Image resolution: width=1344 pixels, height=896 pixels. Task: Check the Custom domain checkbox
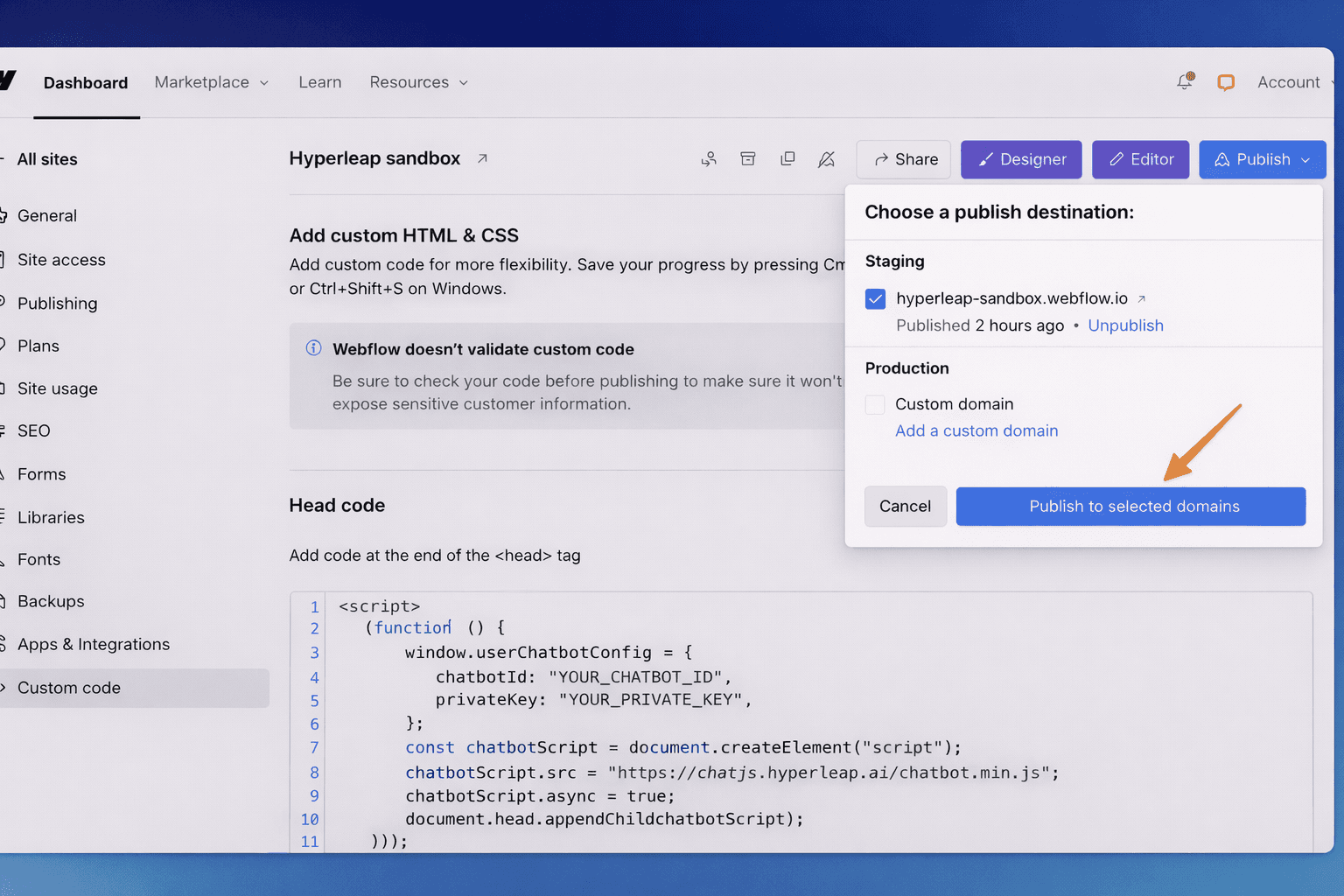[875, 404]
